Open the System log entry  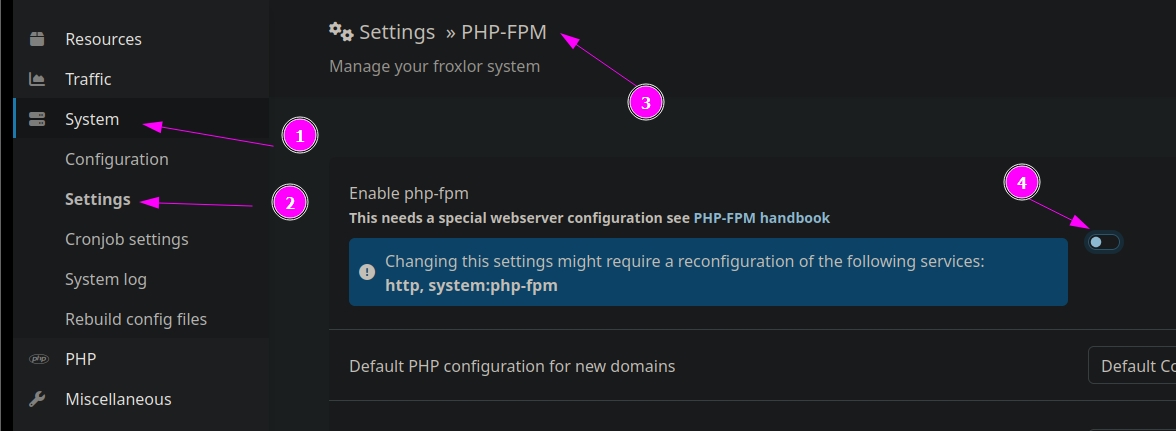click(106, 280)
